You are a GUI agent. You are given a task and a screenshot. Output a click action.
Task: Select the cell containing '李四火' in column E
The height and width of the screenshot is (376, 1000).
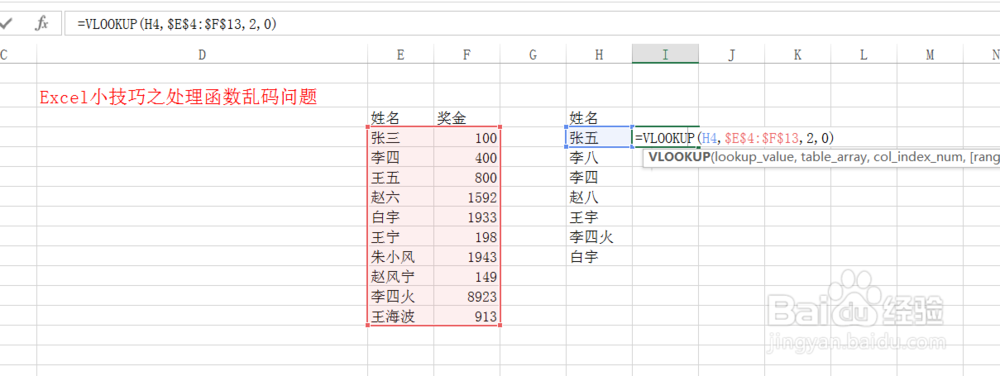[401, 296]
